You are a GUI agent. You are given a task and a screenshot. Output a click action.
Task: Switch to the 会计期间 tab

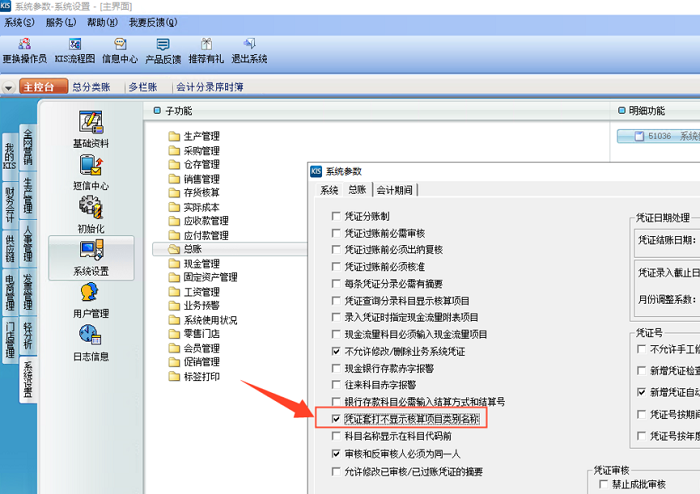click(393, 189)
